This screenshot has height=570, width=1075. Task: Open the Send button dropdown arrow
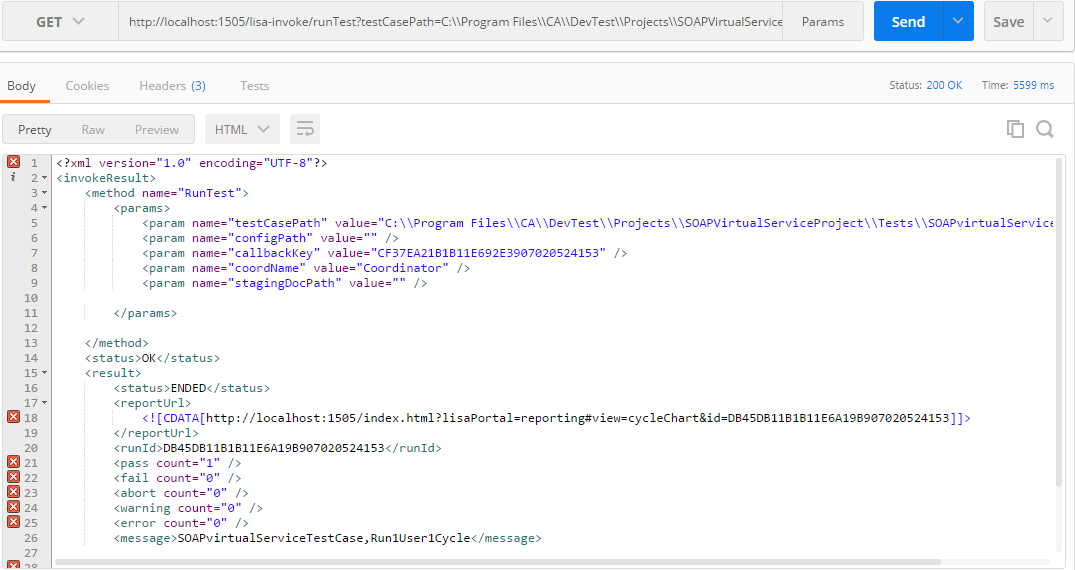click(958, 21)
